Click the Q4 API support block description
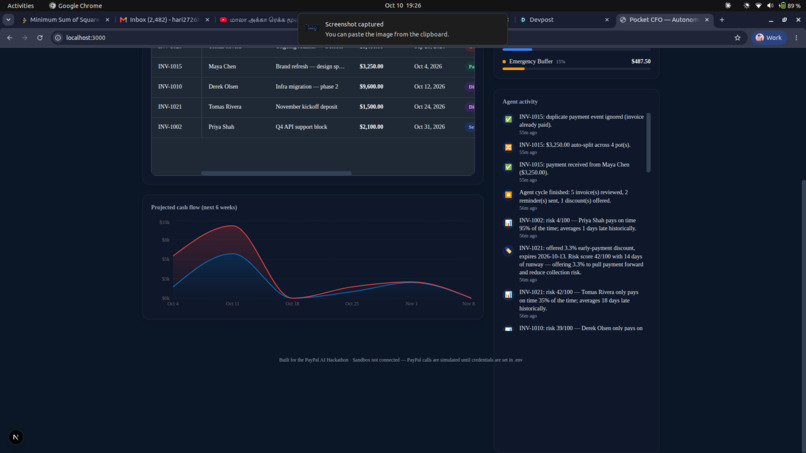Viewport: 806px width, 453px height. pos(301,126)
